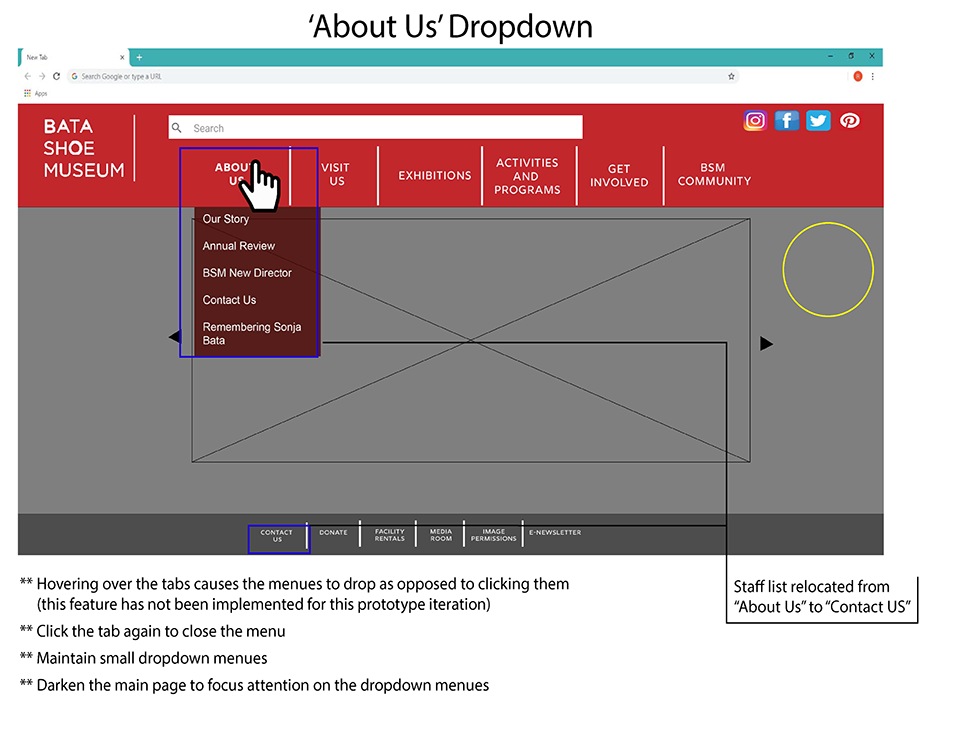Go back with browser back arrow

tap(28, 76)
